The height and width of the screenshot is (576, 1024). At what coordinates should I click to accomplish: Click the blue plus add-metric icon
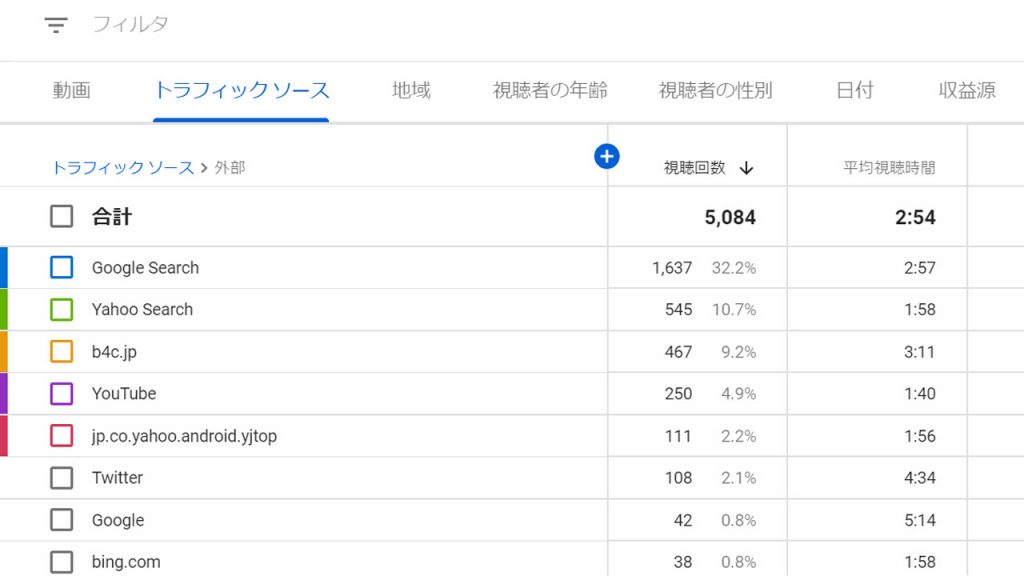pos(607,156)
